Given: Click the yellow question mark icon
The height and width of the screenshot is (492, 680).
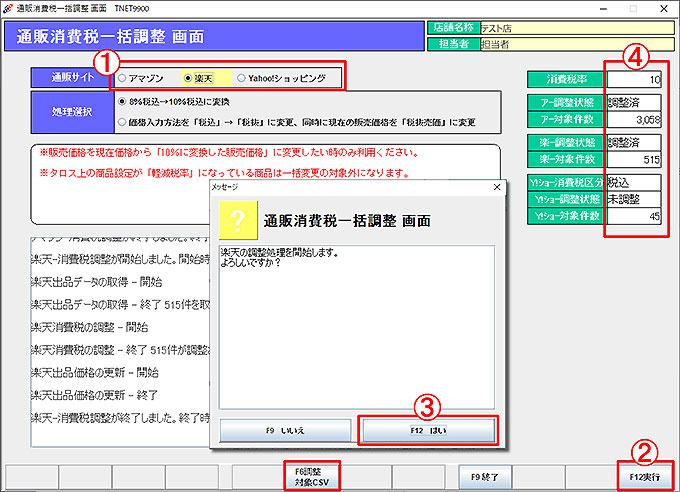Looking at the screenshot, I should [239, 220].
